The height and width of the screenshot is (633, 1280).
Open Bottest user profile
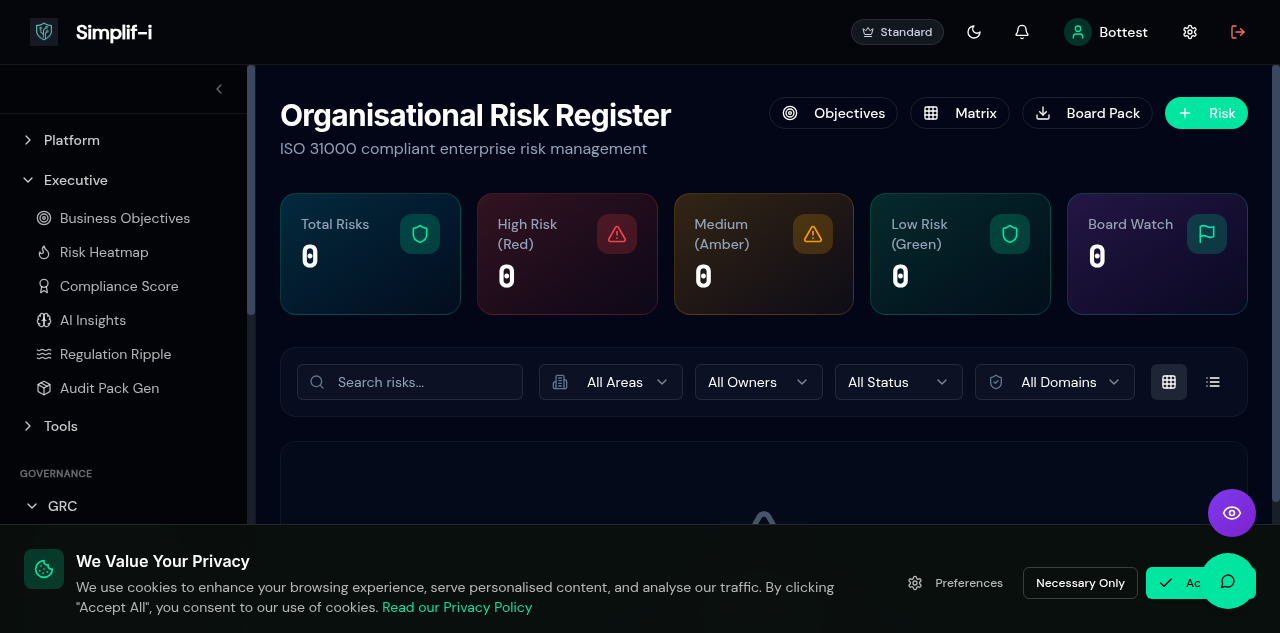[1106, 32]
